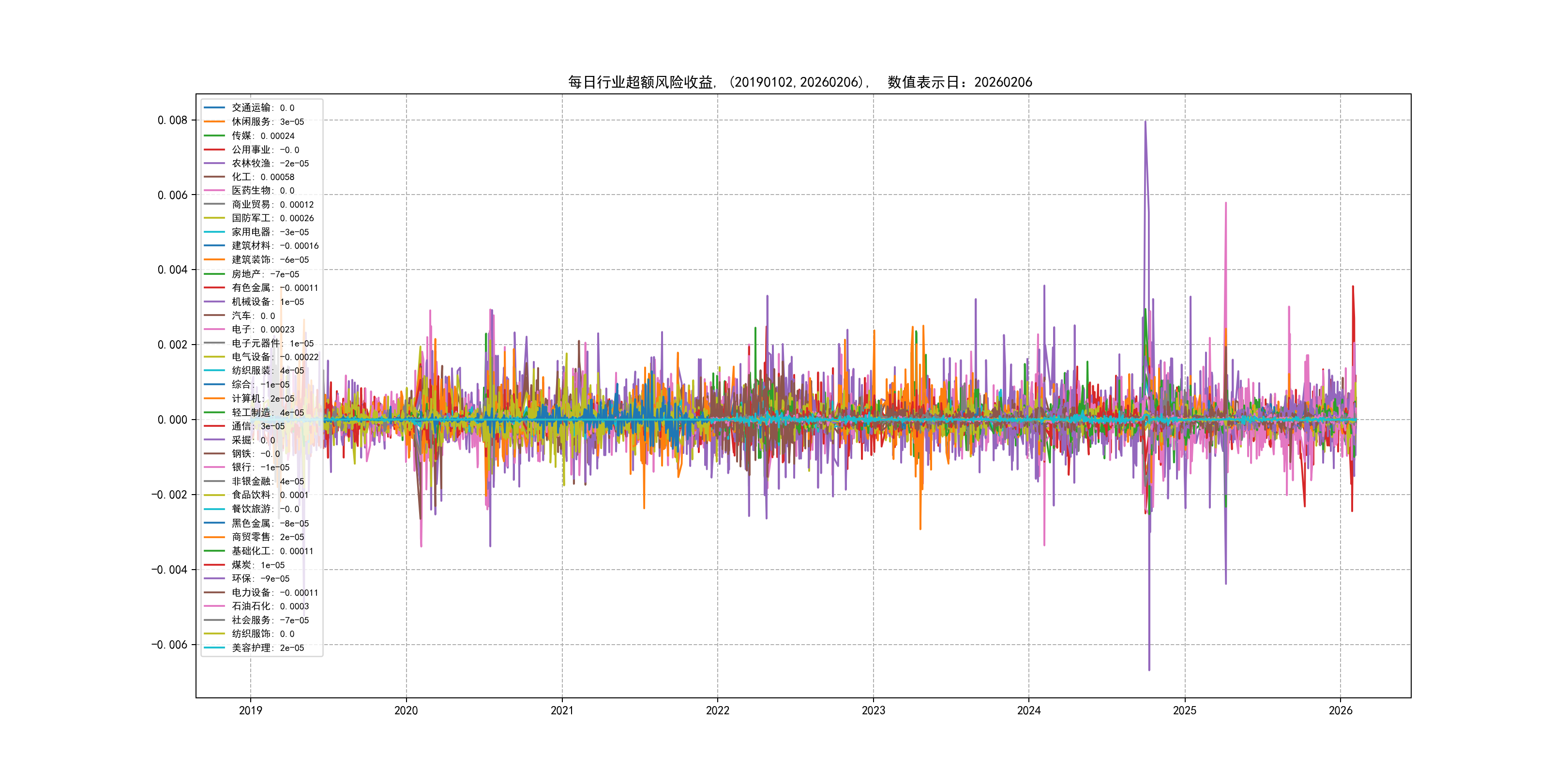The width and height of the screenshot is (1568, 784).
Task: Click the 传媒 green legend swatch
Action: 214,136
